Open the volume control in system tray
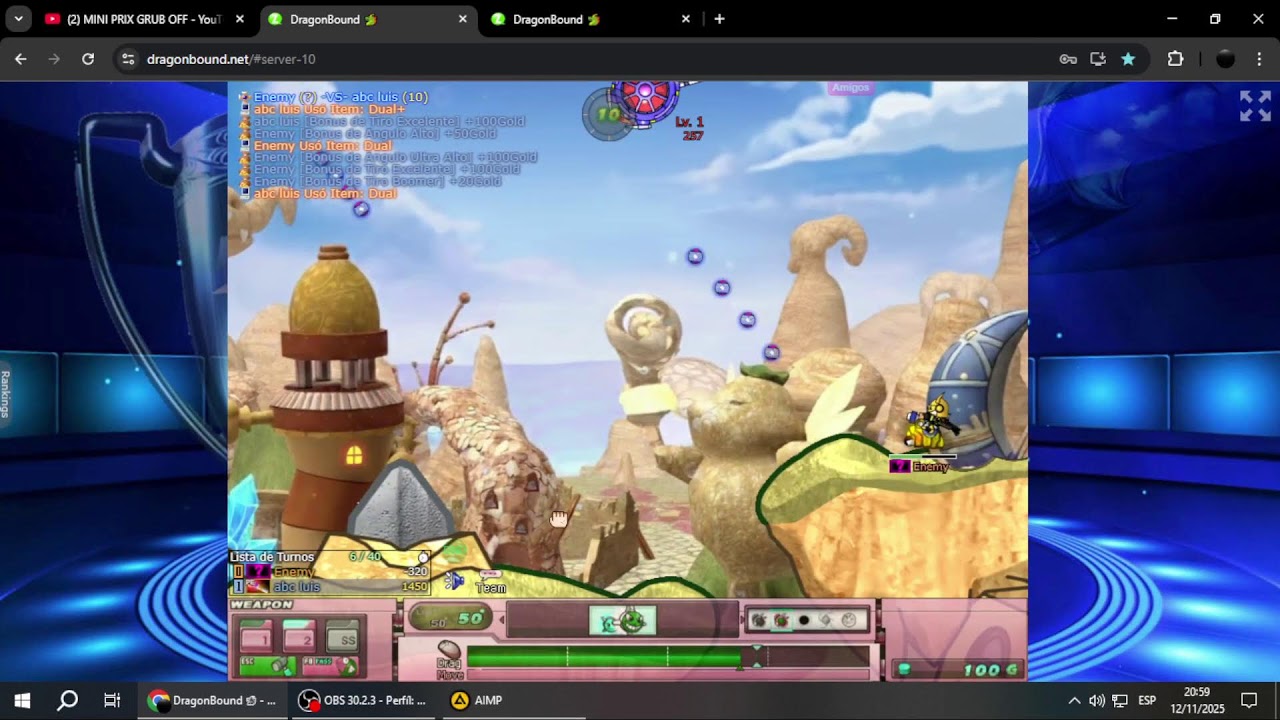1280x720 pixels. tap(1097, 700)
